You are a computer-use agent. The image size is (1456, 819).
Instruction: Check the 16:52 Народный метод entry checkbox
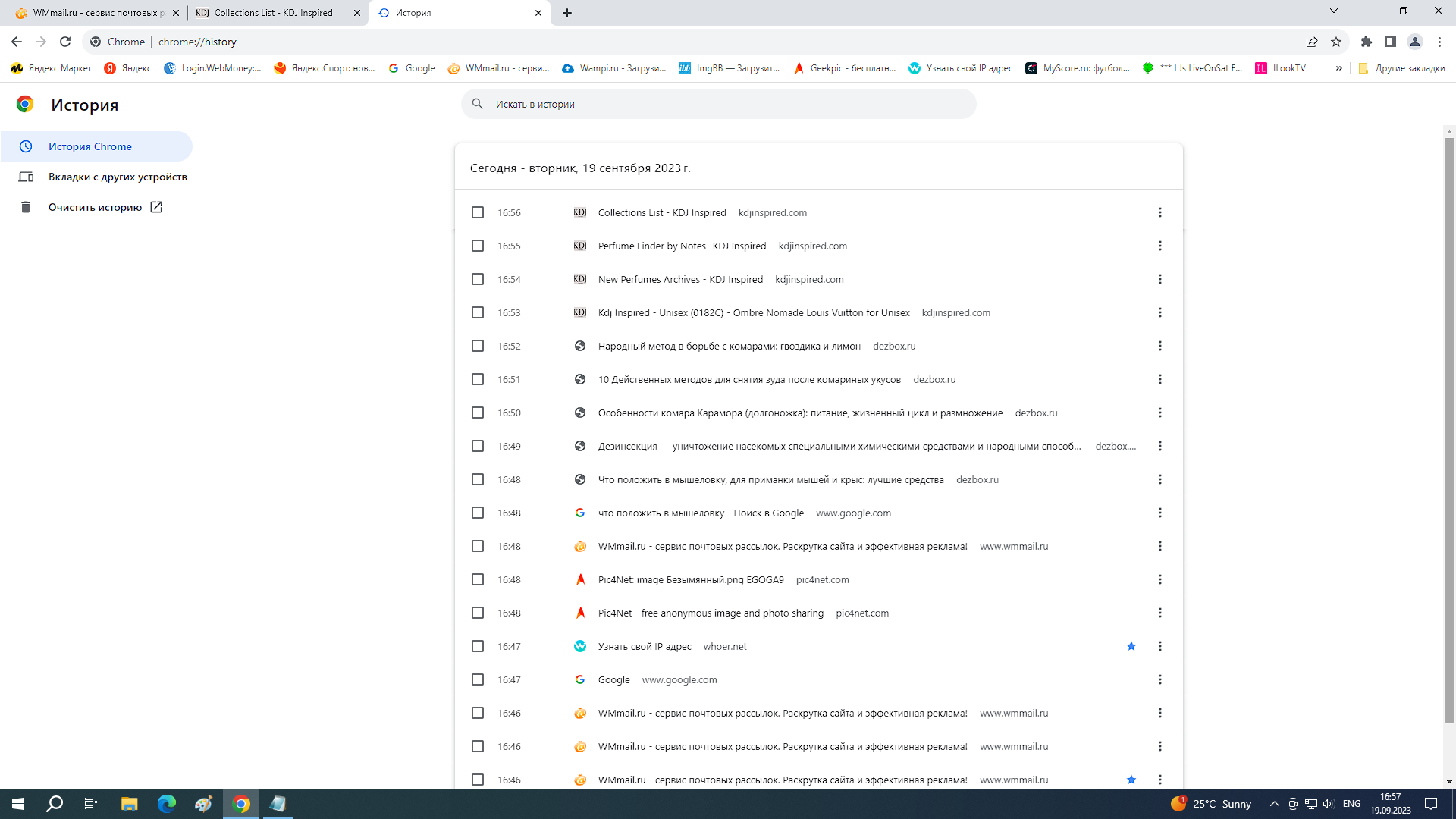(x=478, y=346)
